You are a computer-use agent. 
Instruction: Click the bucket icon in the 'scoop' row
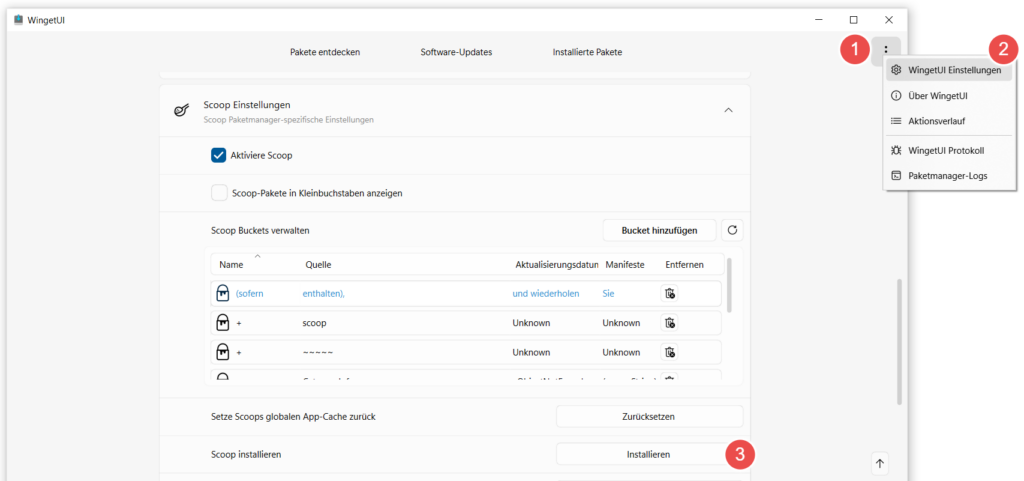(223, 322)
